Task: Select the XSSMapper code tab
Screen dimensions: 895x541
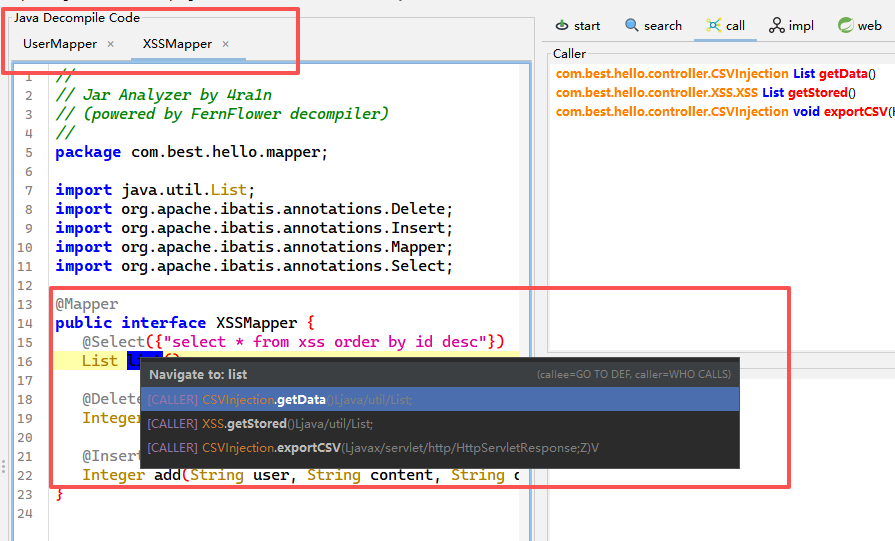Action: tap(177, 44)
